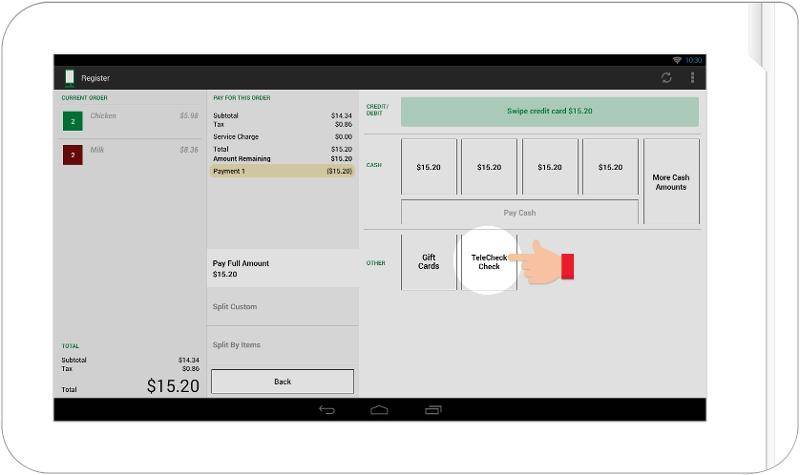Select Pay Full Amount $15.20 option
The image size is (800, 475).
coord(283,268)
